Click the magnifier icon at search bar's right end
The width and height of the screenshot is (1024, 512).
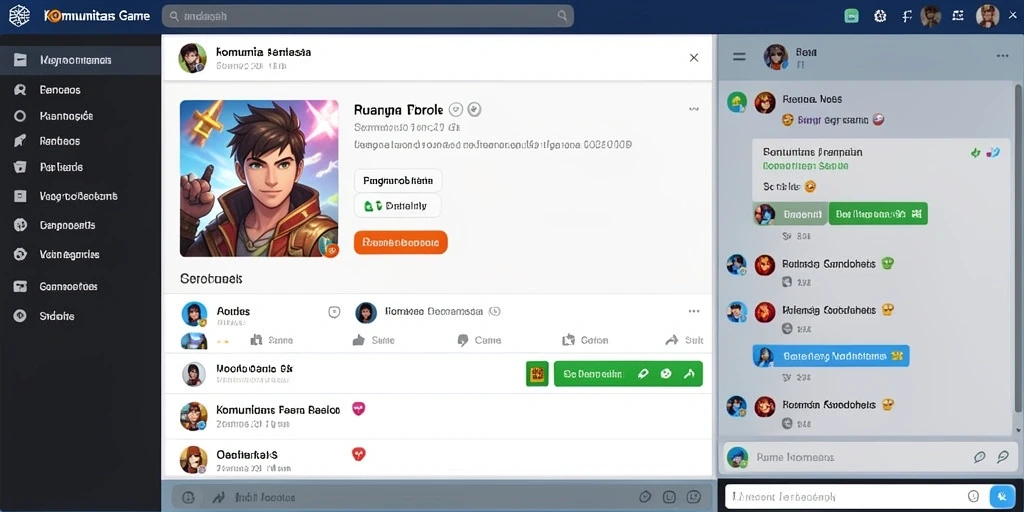562,16
